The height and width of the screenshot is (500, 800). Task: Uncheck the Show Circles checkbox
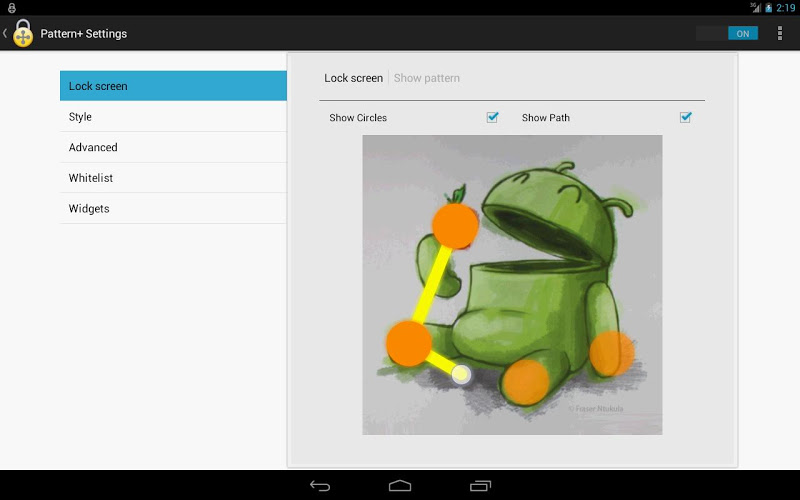coord(492,117)
